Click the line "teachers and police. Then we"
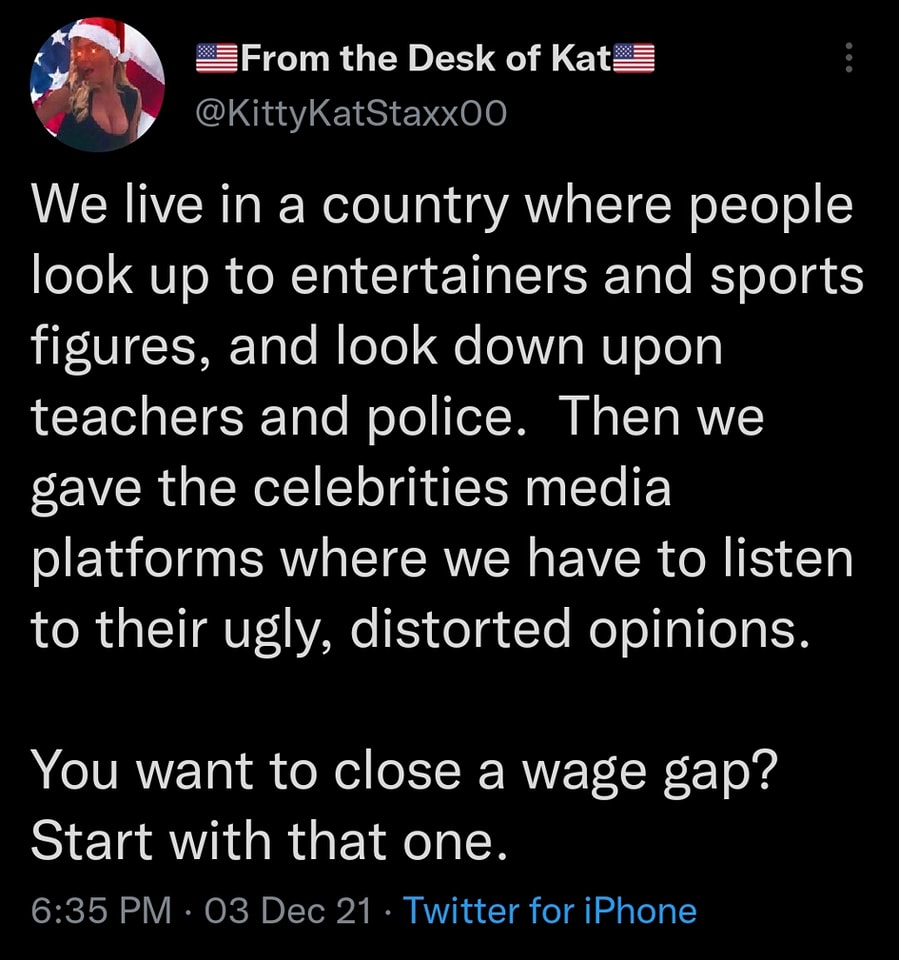 coord(397,419)
